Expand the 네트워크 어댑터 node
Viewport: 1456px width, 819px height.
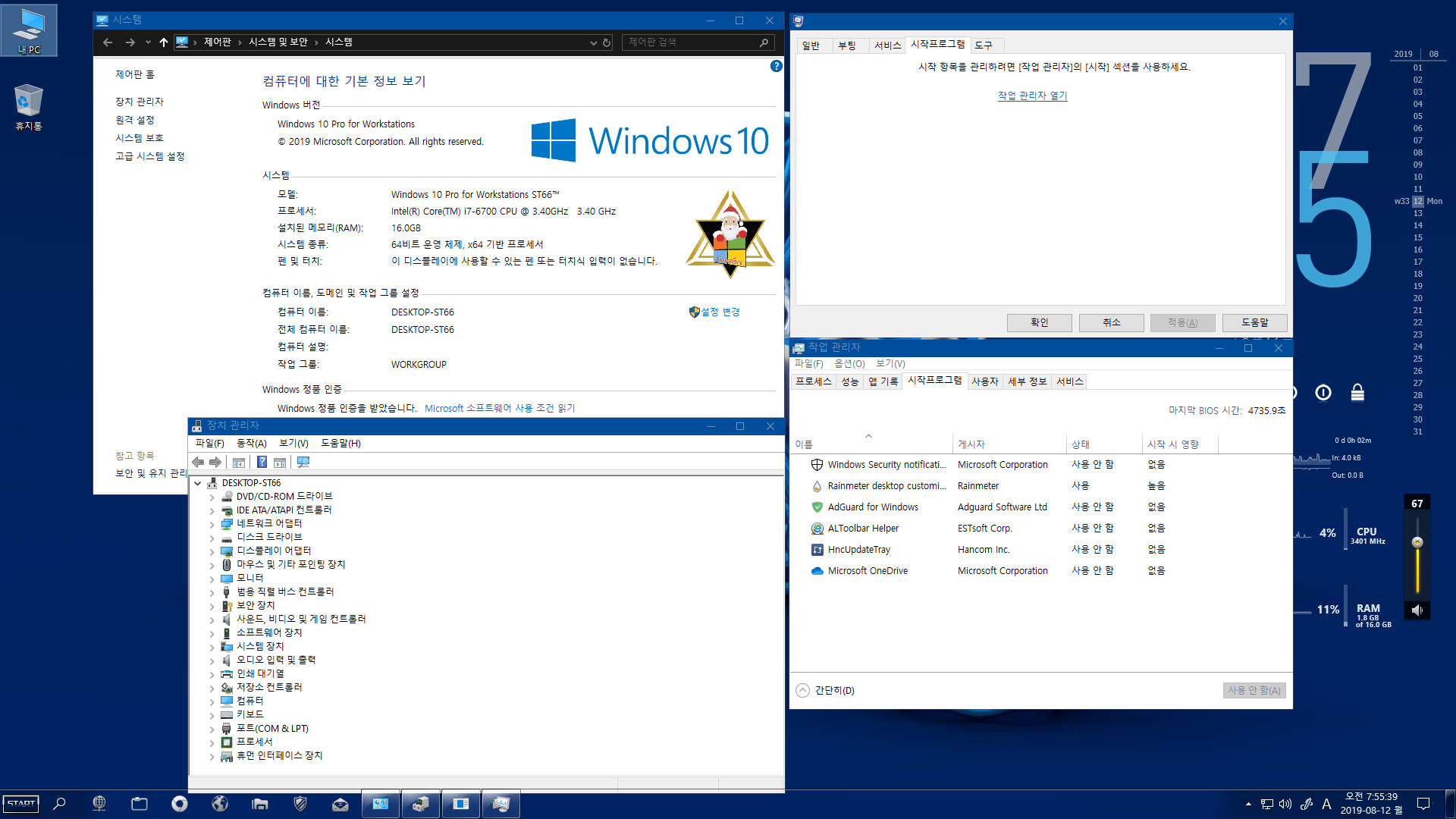212,524
